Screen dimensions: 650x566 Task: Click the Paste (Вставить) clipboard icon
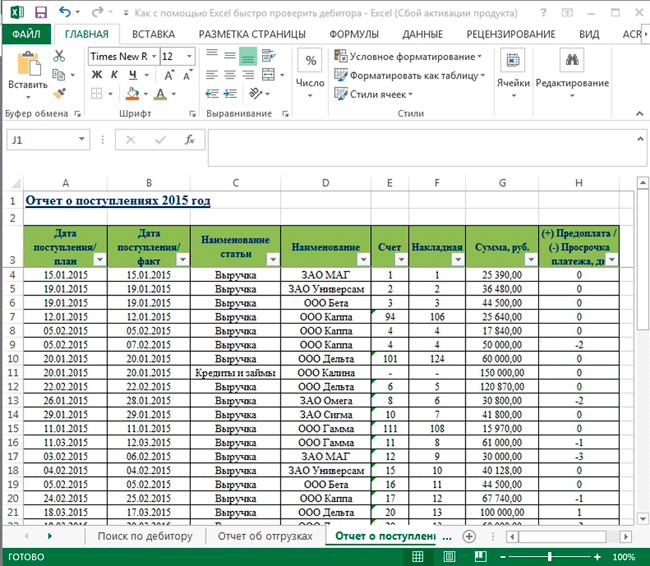[28, 63]
